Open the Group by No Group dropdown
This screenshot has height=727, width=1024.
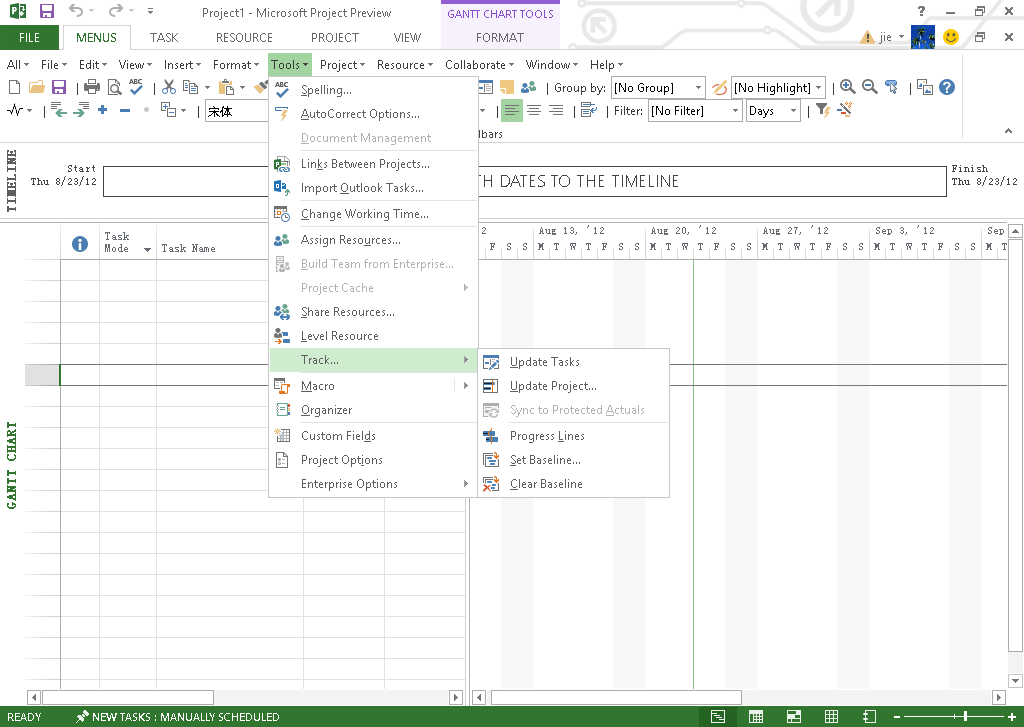click(x=699, y=88)
